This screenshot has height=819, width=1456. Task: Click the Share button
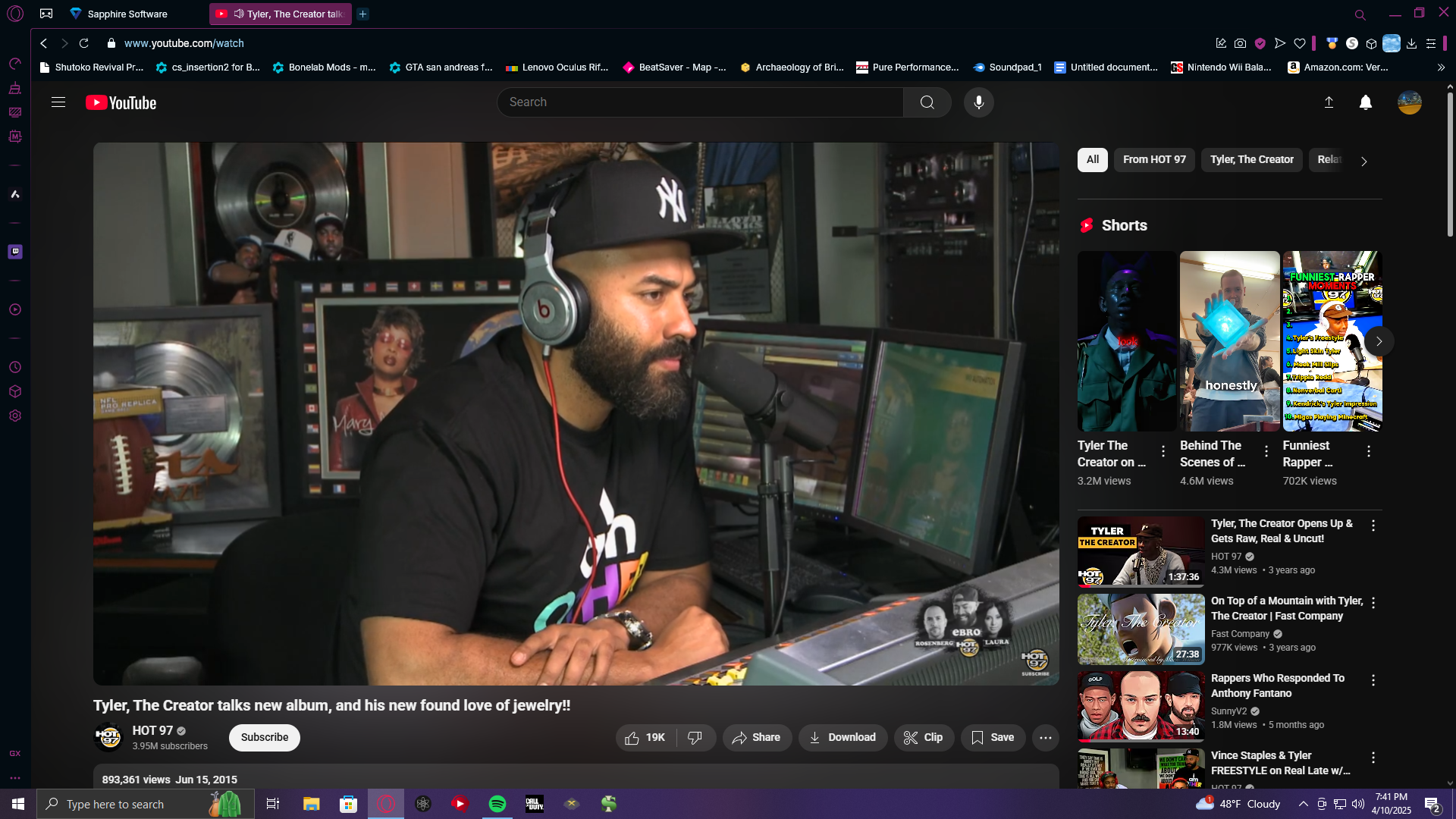(756, 737)
